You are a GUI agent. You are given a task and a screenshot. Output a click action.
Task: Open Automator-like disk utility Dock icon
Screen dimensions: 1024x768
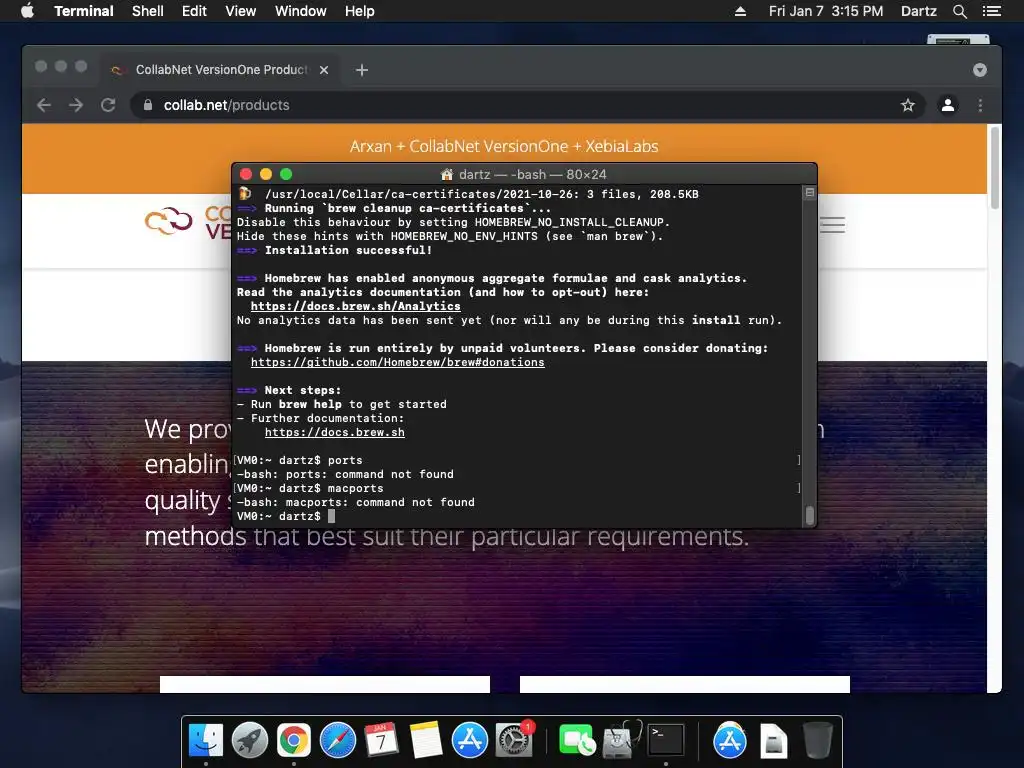[621, 741]
